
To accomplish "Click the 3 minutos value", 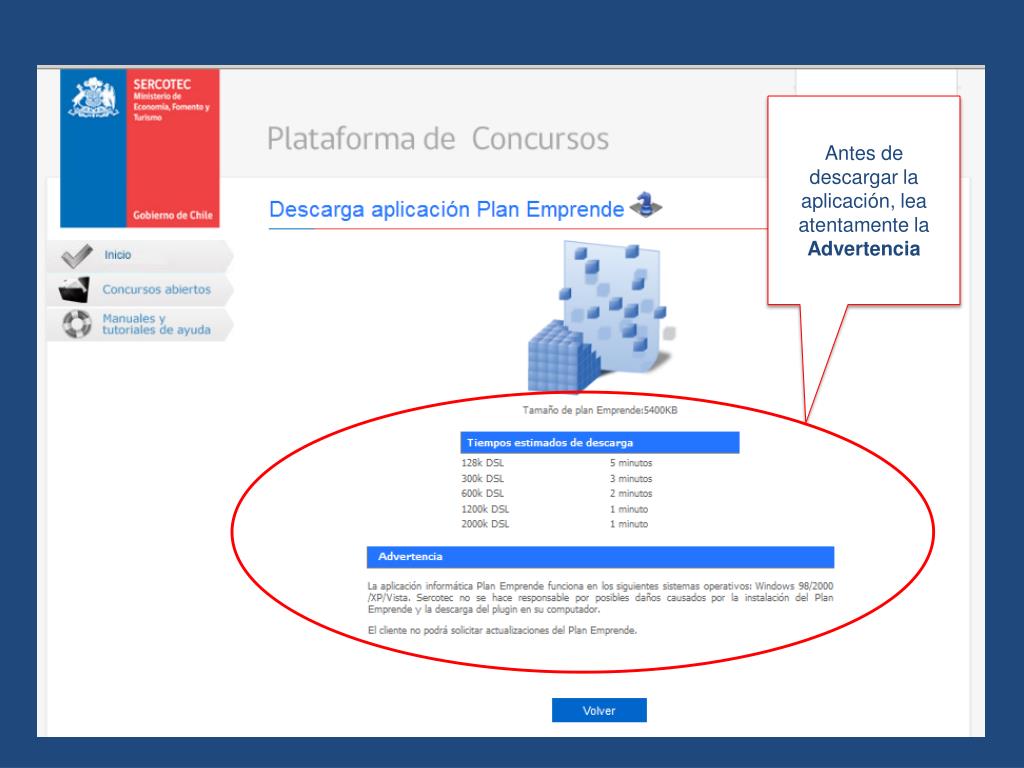I will (x=631, y=479).
